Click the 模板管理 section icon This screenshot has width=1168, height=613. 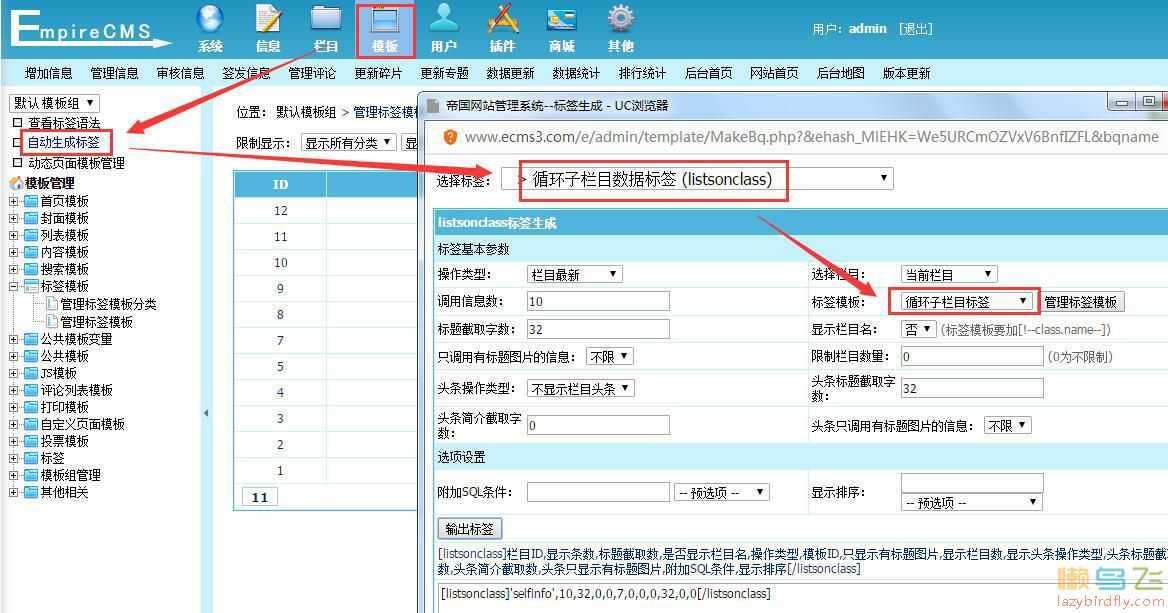(16, 183)
